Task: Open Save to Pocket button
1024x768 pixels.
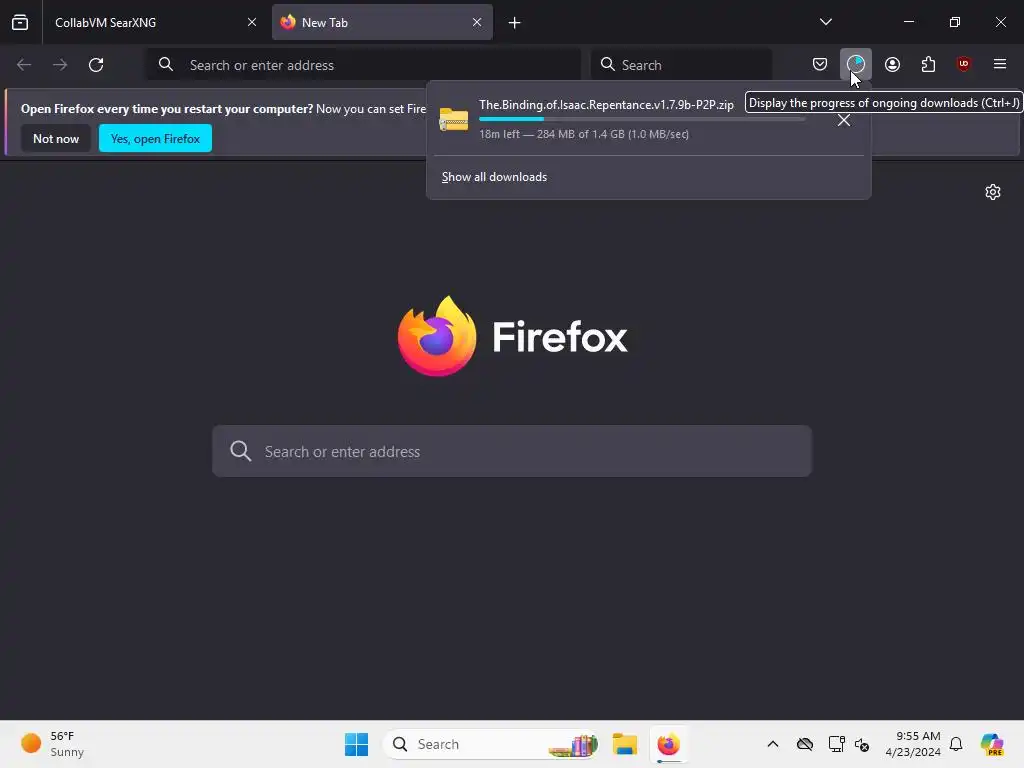Action: pyautogui.click(x=820, y=64)
